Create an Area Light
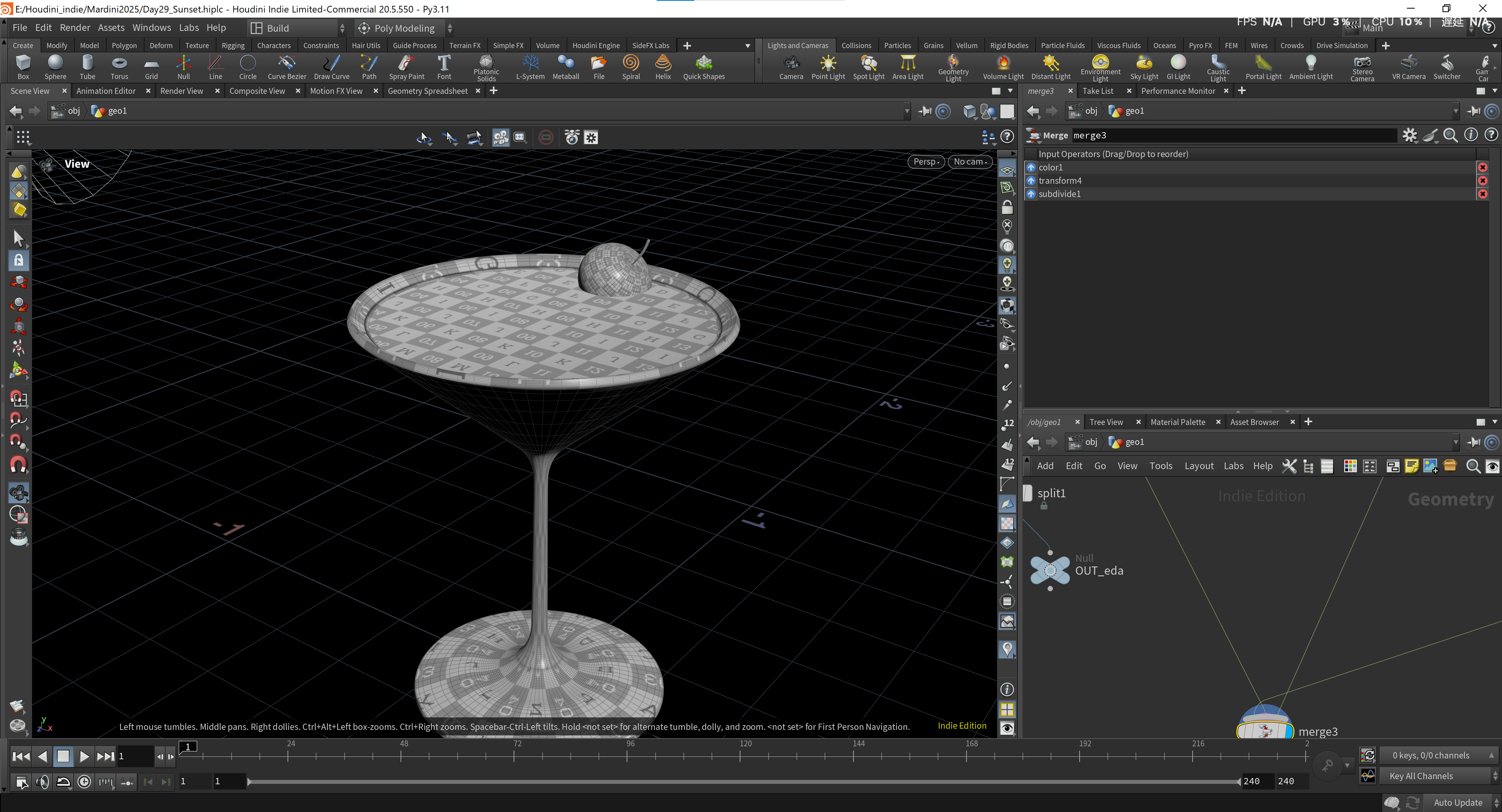 [x=908, y=66]
